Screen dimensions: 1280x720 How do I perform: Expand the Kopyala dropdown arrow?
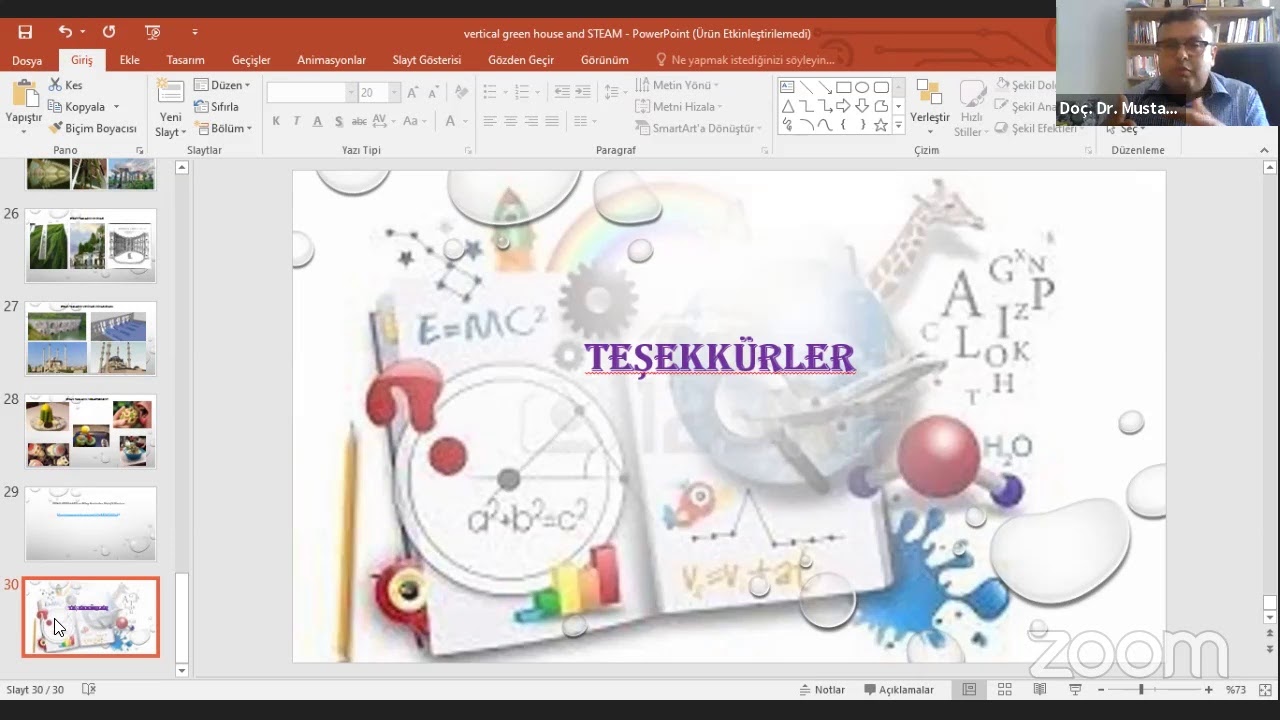116,107
